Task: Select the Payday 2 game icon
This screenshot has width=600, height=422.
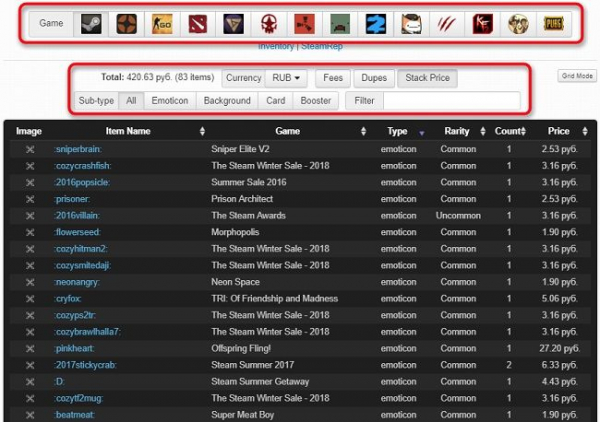Action: [376, 24]
